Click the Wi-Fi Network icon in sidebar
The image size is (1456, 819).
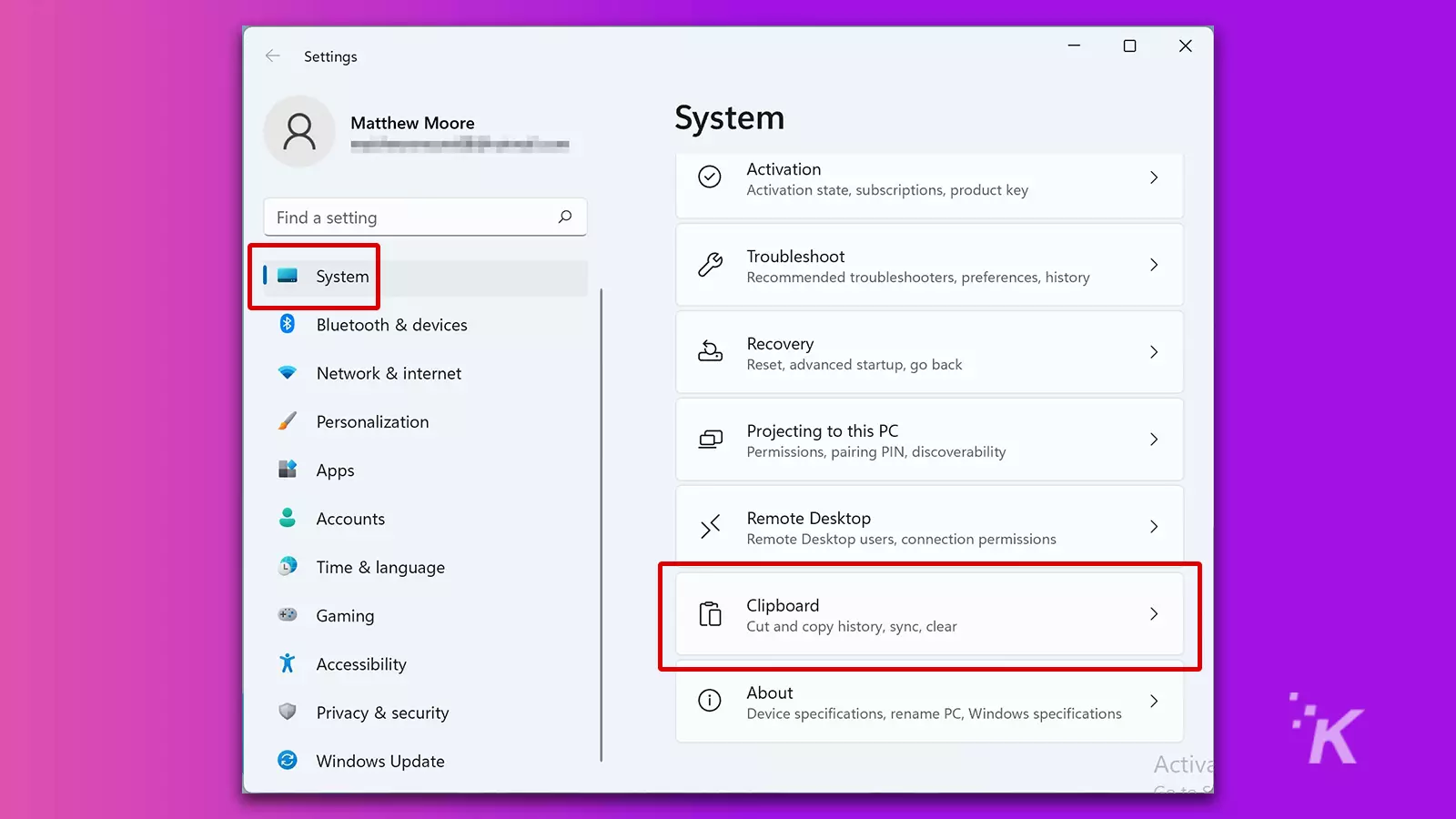coord(288,373)
